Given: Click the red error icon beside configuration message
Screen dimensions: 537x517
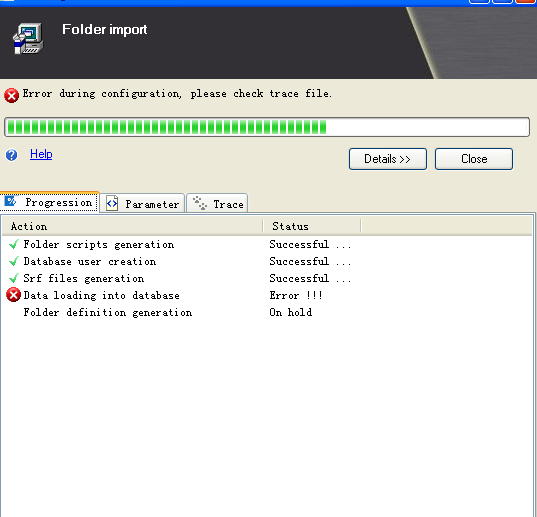Looking at the screenshot, I should click(11, 96).
